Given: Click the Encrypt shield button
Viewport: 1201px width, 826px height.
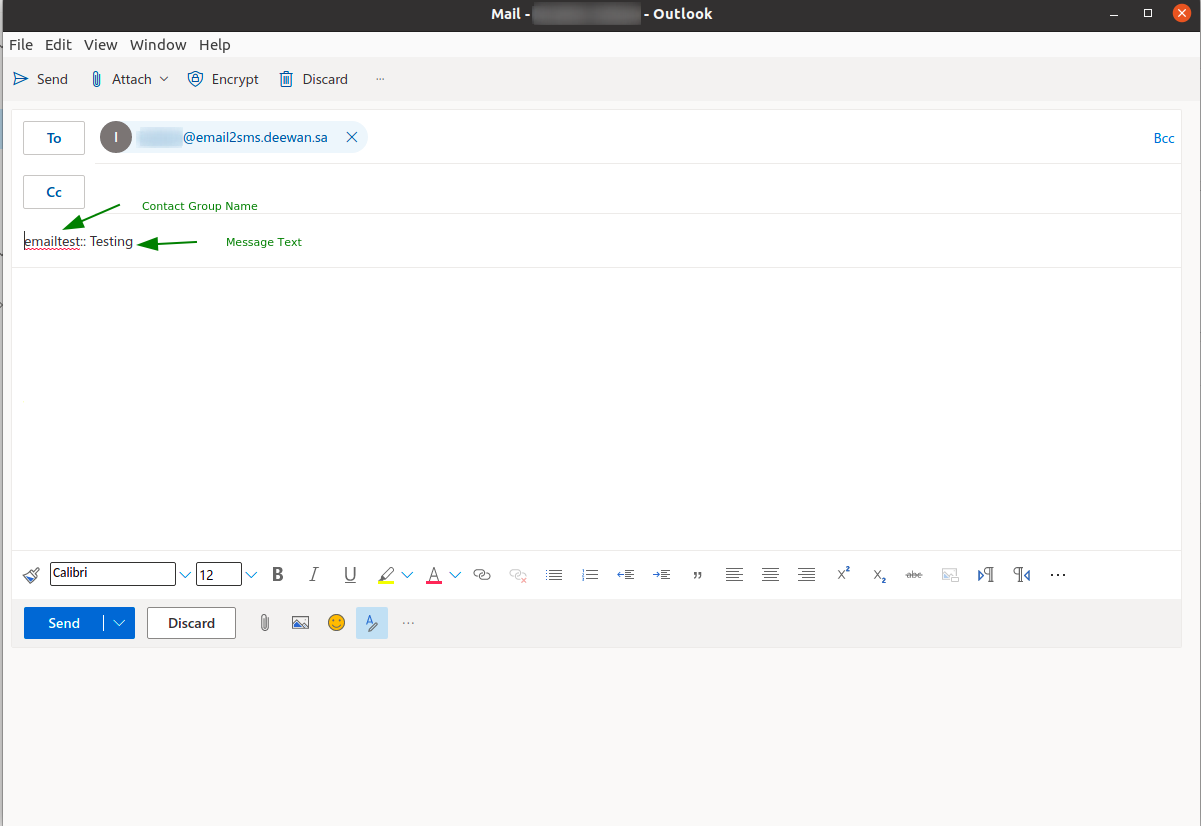Looking at the screenshot, I should pos(223,79).
